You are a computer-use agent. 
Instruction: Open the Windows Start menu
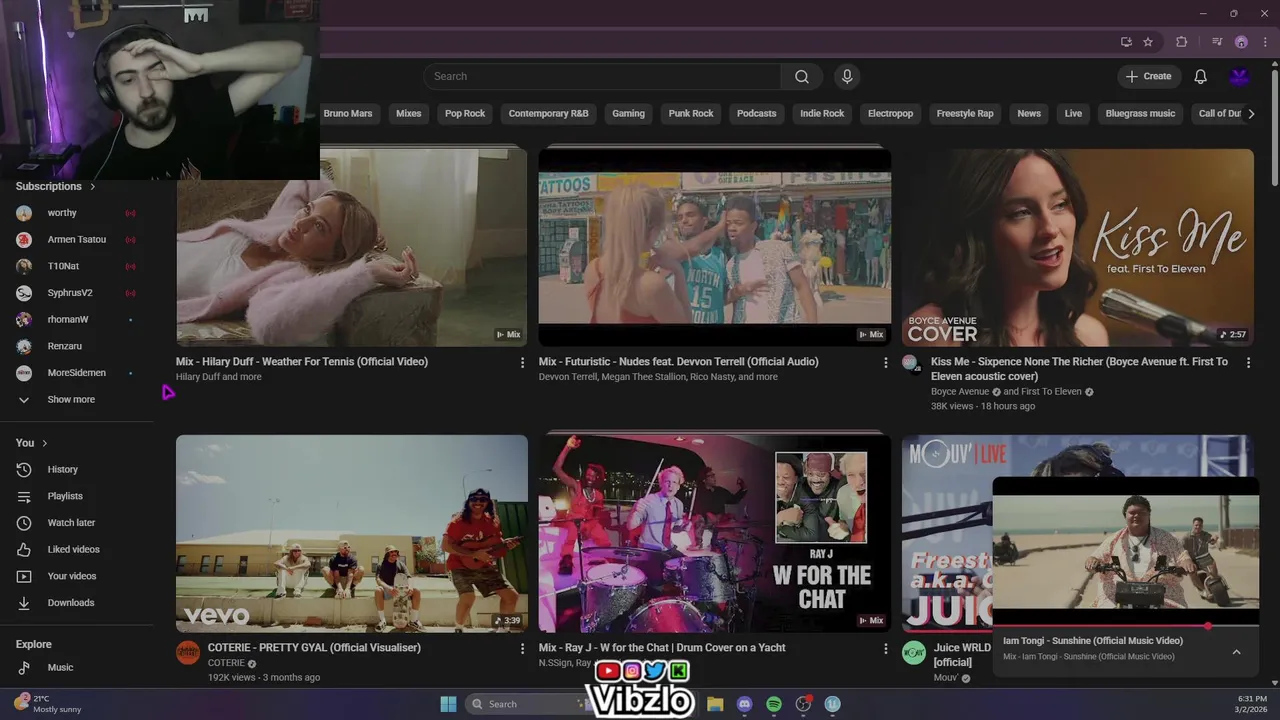[448, 704]
